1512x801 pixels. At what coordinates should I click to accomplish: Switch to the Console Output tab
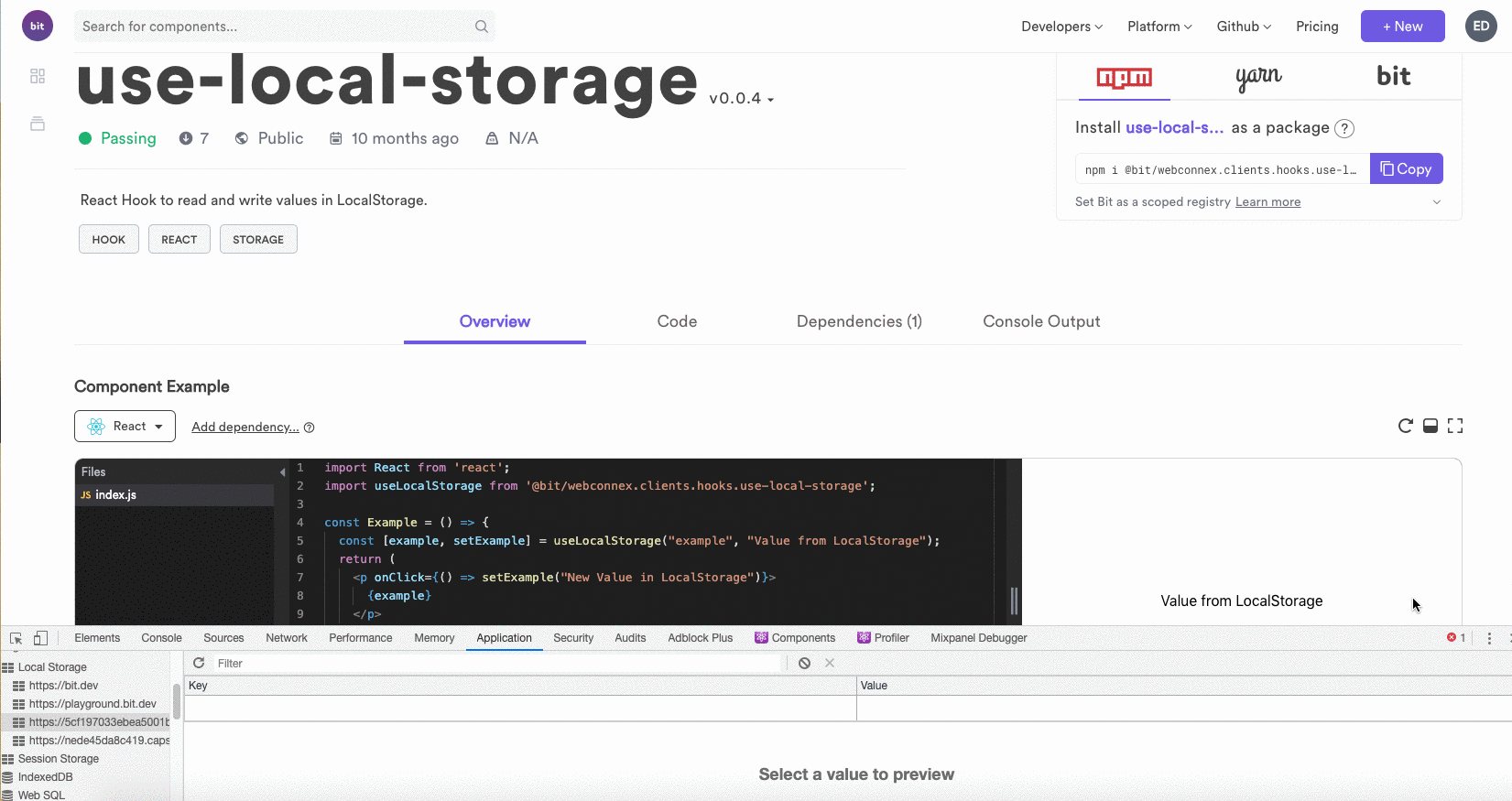pos(1041,321)
